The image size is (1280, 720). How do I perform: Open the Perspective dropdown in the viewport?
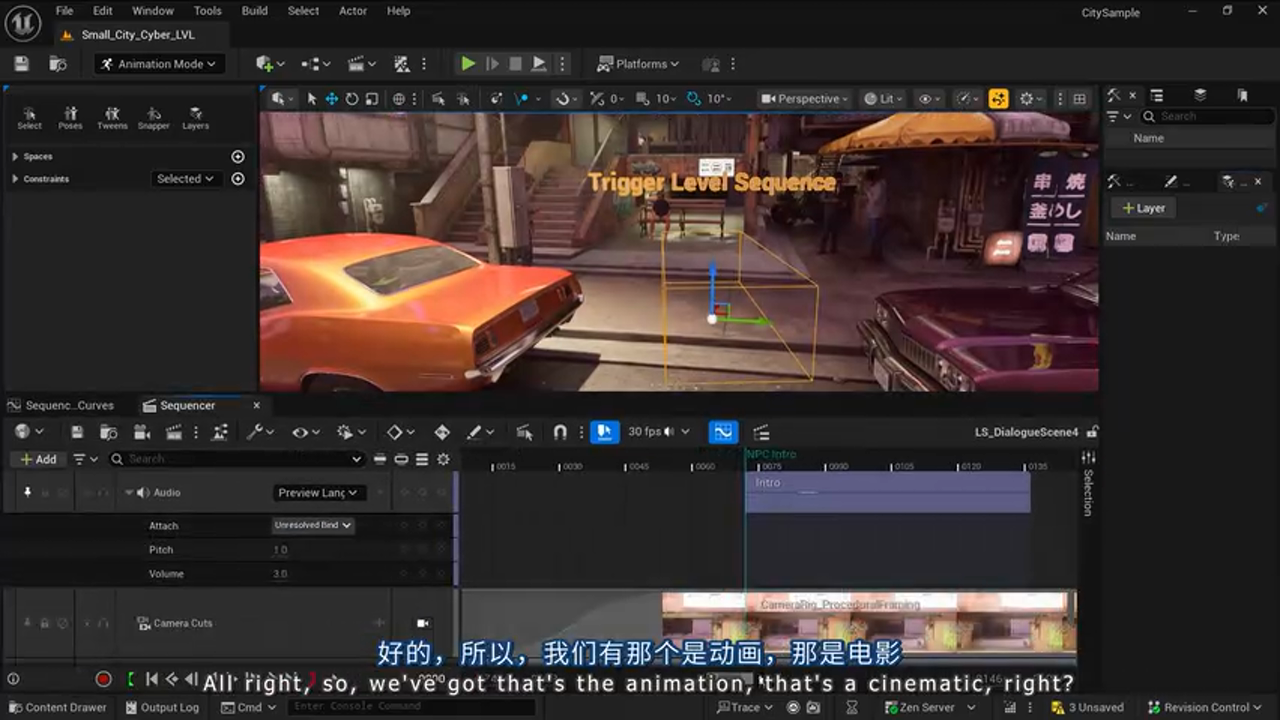(x=803, y=99)
